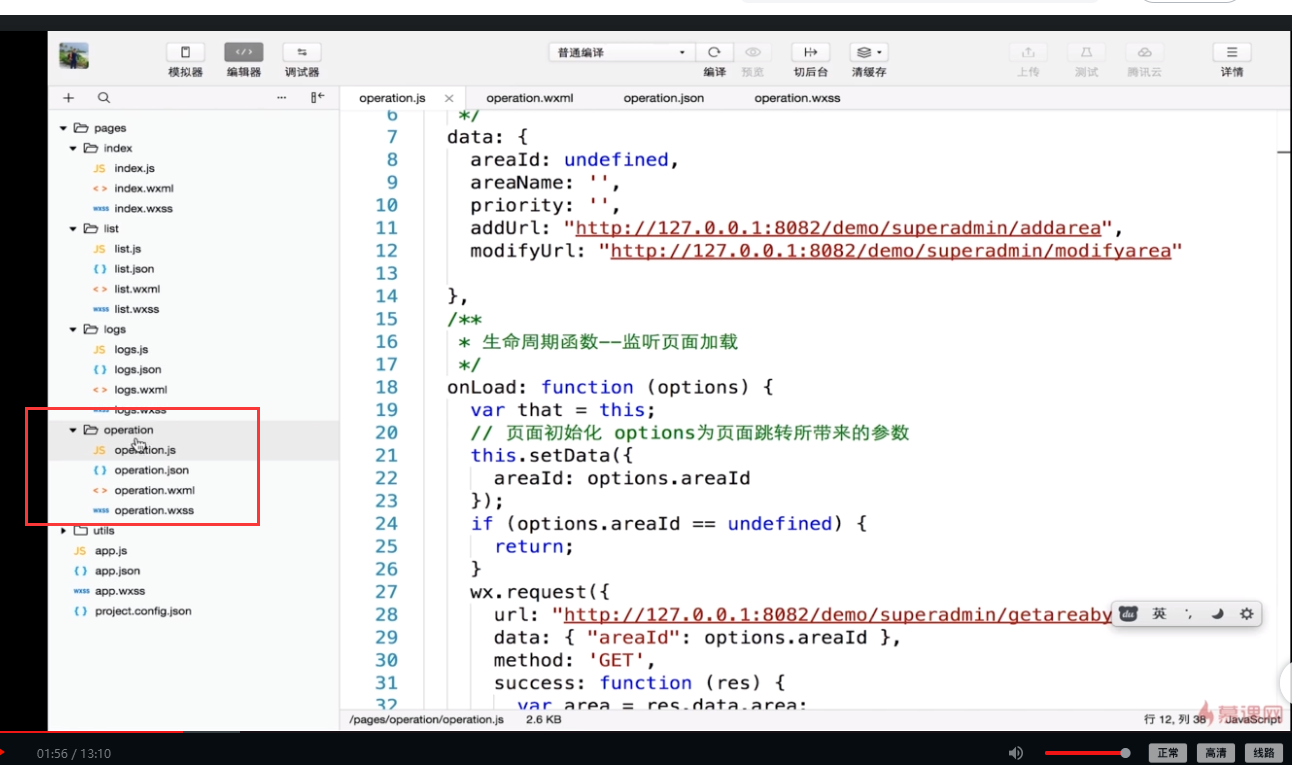Click the modifyarea URL link in code

point(890,251)
